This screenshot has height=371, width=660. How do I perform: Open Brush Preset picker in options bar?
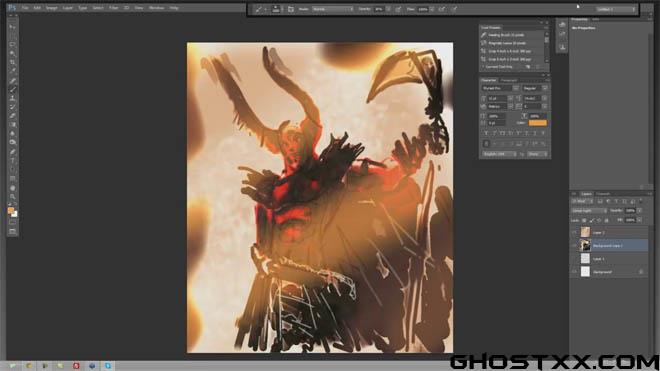276,9
